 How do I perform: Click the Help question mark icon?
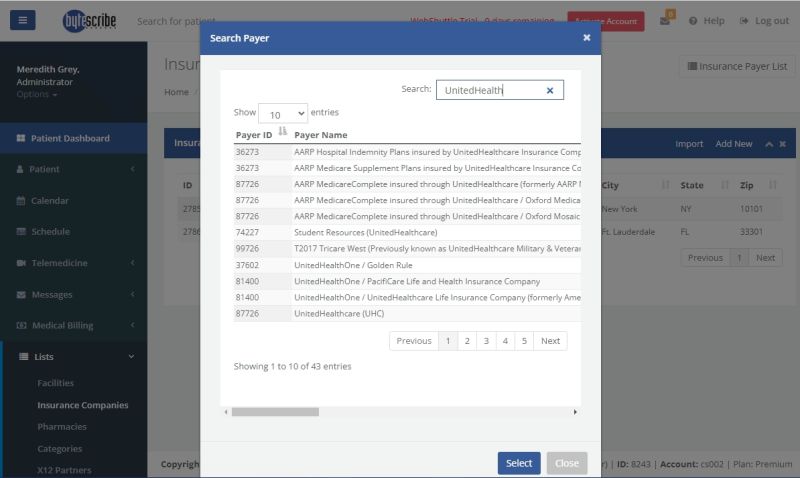[693, 21]
